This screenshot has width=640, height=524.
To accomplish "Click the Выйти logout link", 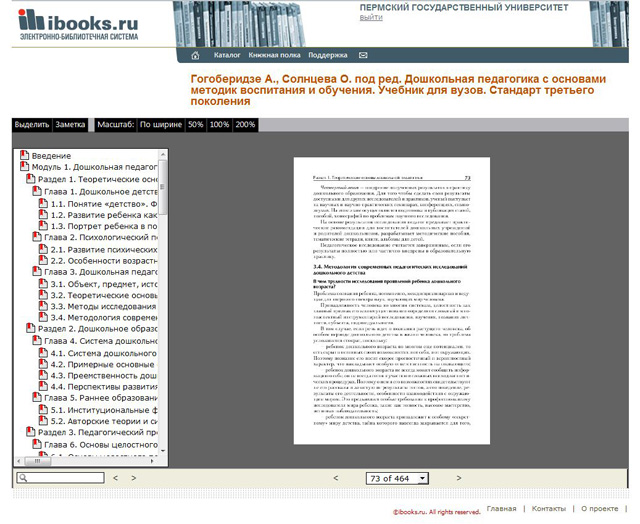I will pyautogui.click(x=371, y=18).
